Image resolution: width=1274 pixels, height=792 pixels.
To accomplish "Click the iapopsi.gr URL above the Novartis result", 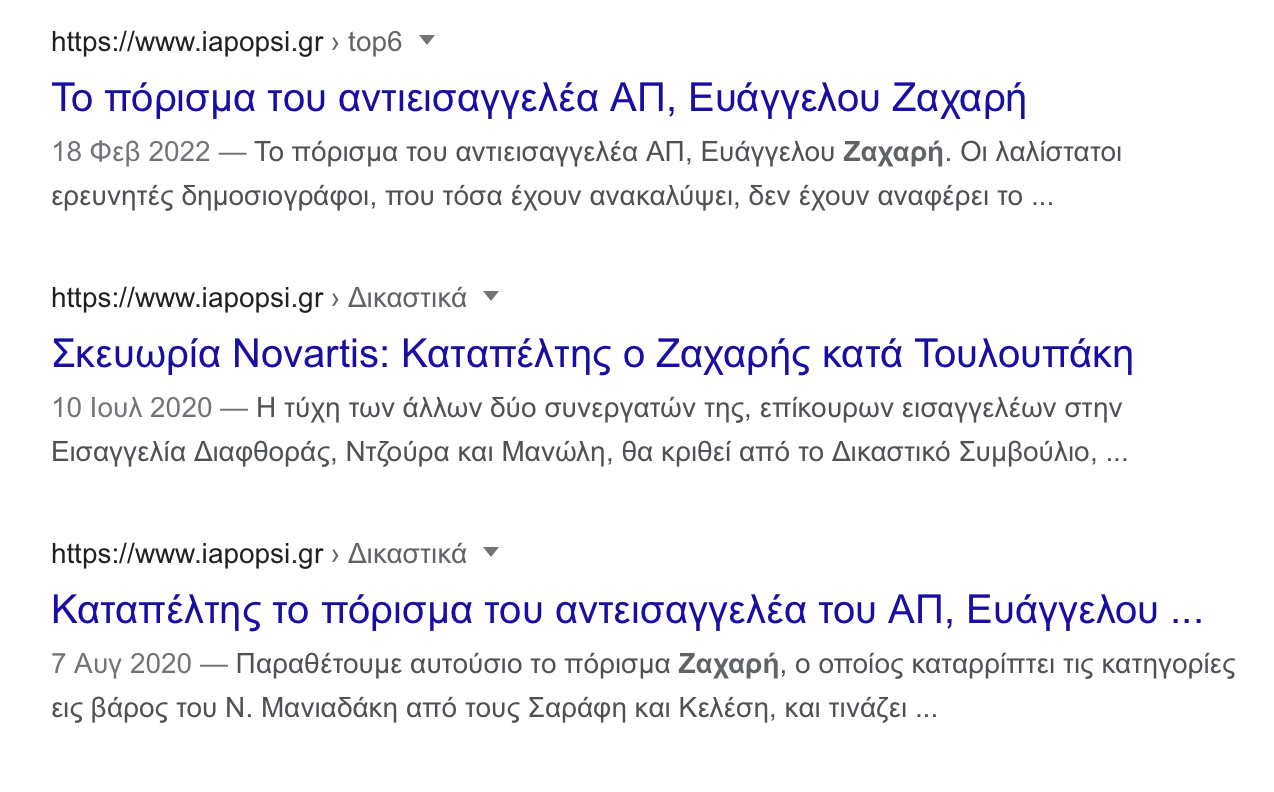I will click(187, 298).
